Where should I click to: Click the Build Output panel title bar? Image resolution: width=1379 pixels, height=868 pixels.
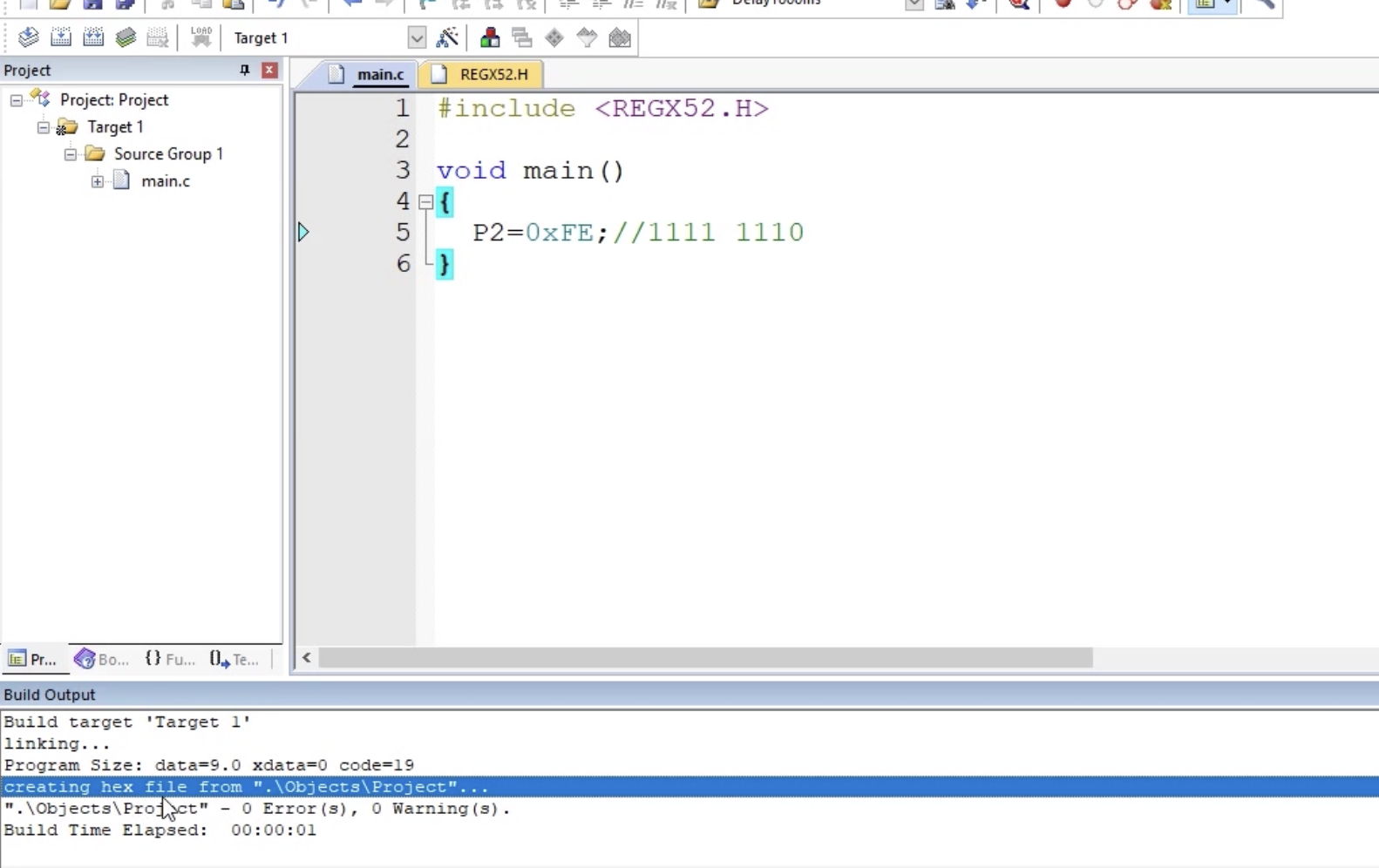click(689, 695)
